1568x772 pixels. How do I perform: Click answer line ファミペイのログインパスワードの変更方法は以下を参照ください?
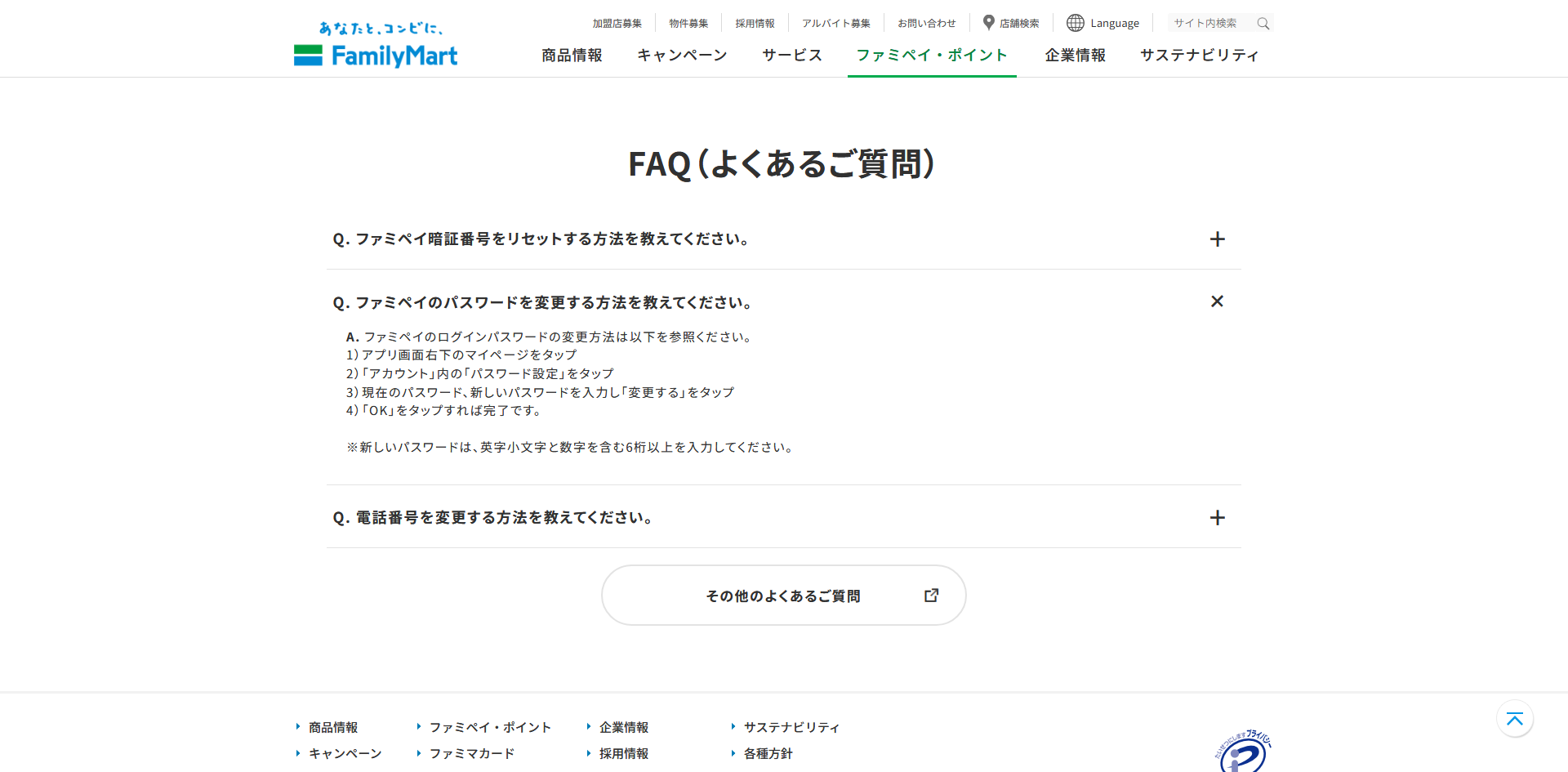pos(549,337)
